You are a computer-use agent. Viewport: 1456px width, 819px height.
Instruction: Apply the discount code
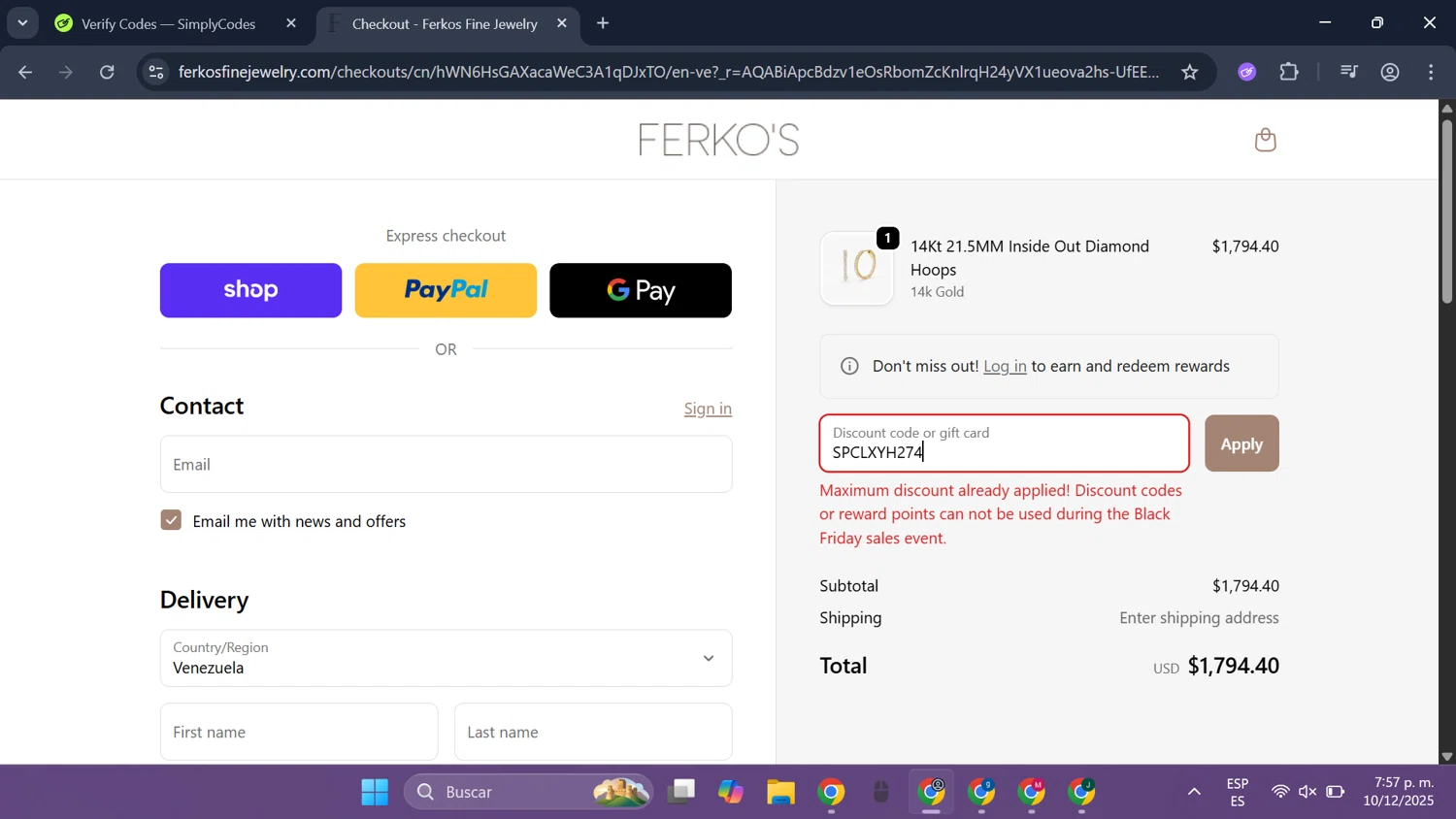click(x=1241, y=443)
